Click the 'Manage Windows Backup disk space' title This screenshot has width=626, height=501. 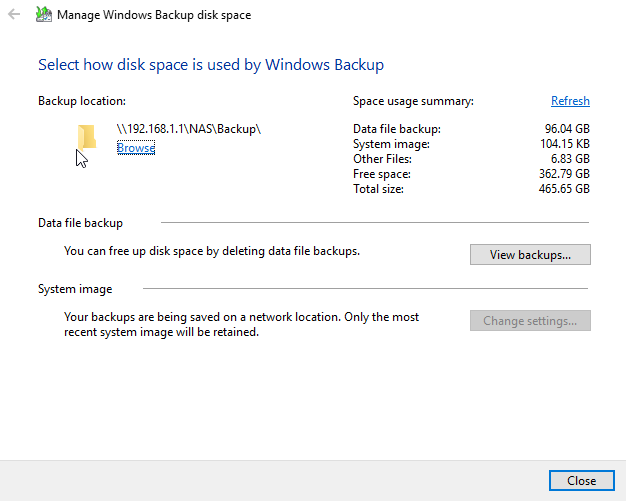154,15
